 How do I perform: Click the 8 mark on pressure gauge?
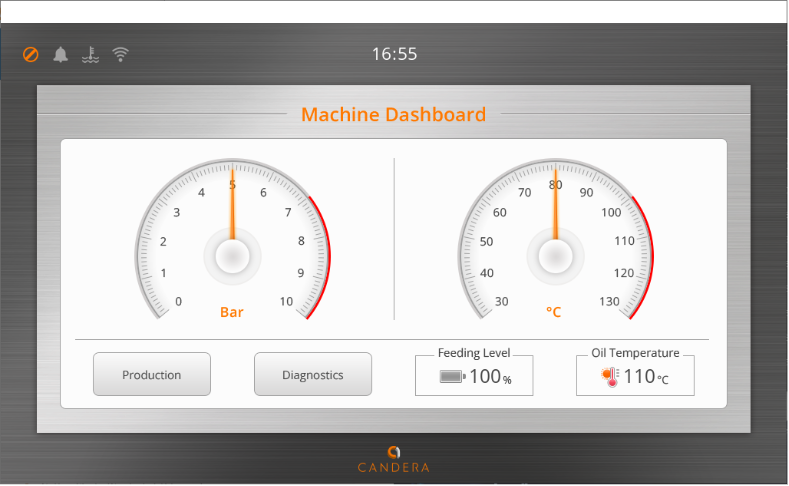[x=301, y=241]
